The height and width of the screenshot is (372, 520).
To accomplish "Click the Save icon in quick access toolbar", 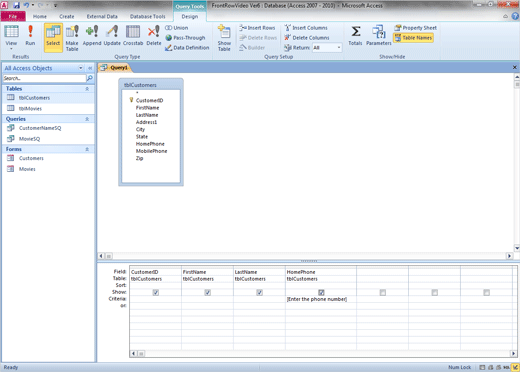I will click(17, 5).
